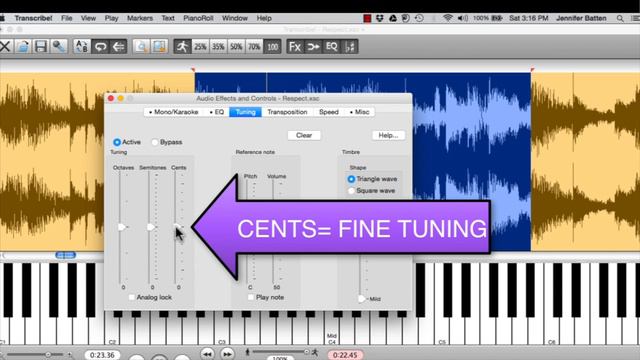Click the red recording indicator in menu bar

coord(367,18)
